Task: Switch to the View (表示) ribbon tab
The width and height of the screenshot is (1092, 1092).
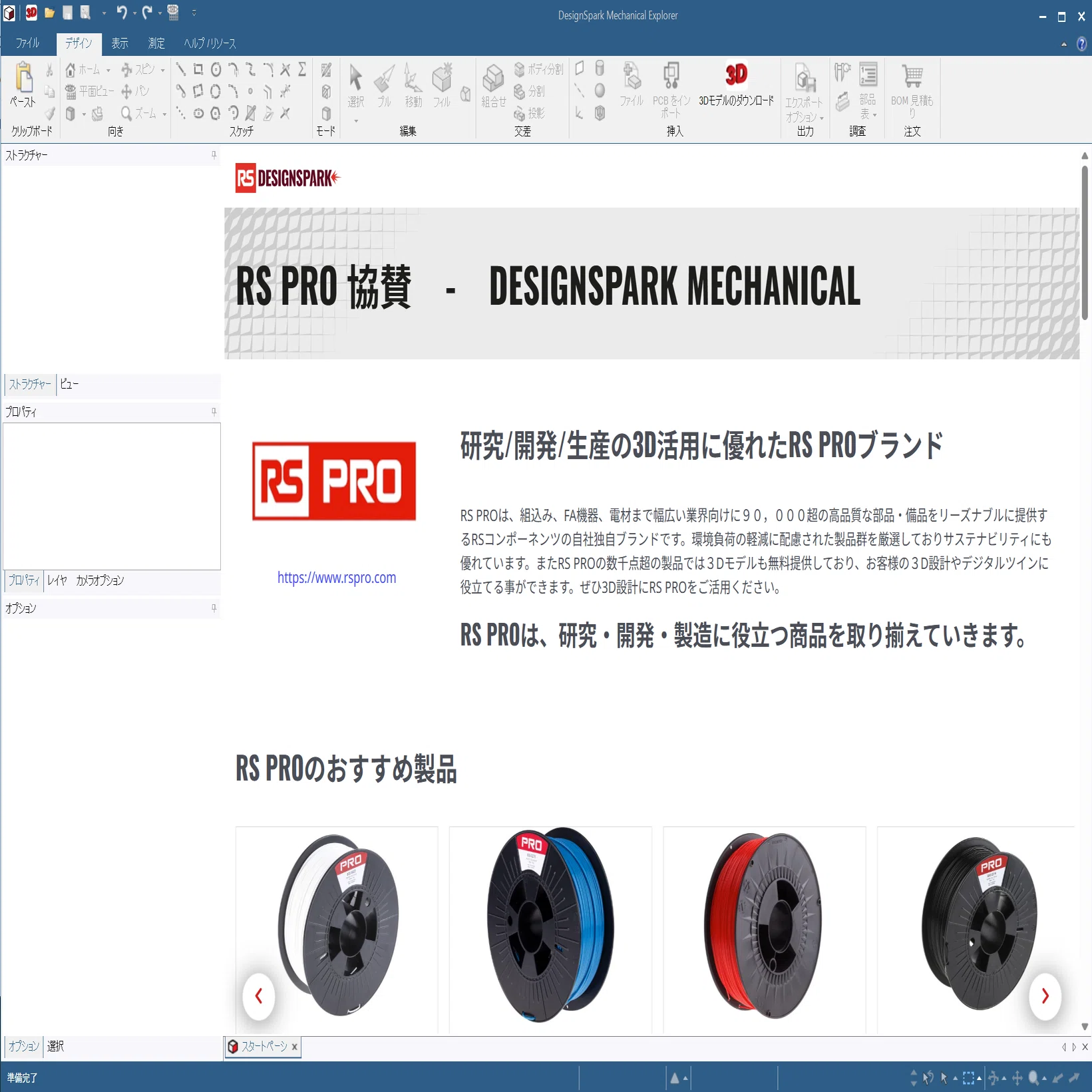Action: (120, 43)
